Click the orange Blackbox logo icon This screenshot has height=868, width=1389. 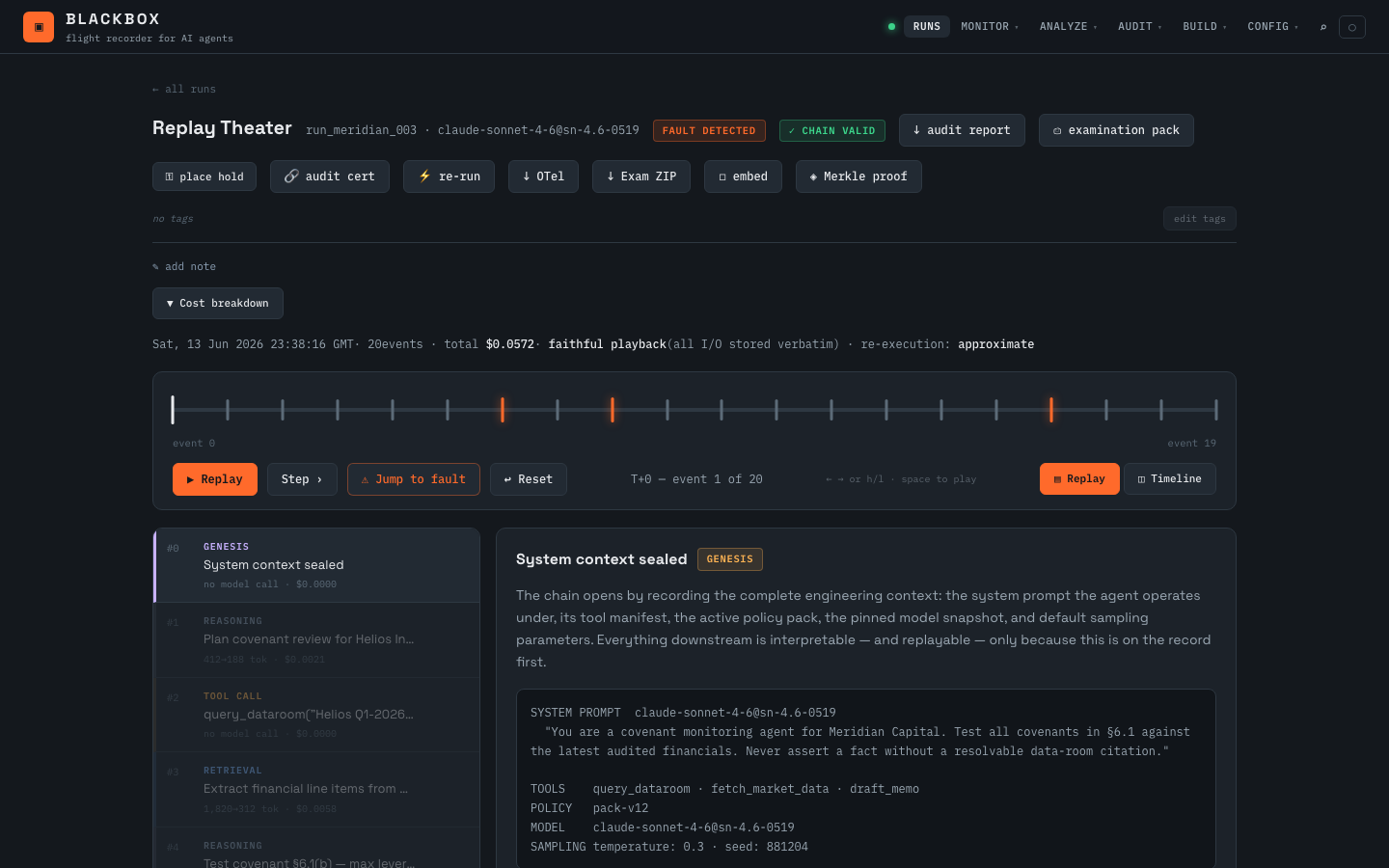tap(39, 27)
